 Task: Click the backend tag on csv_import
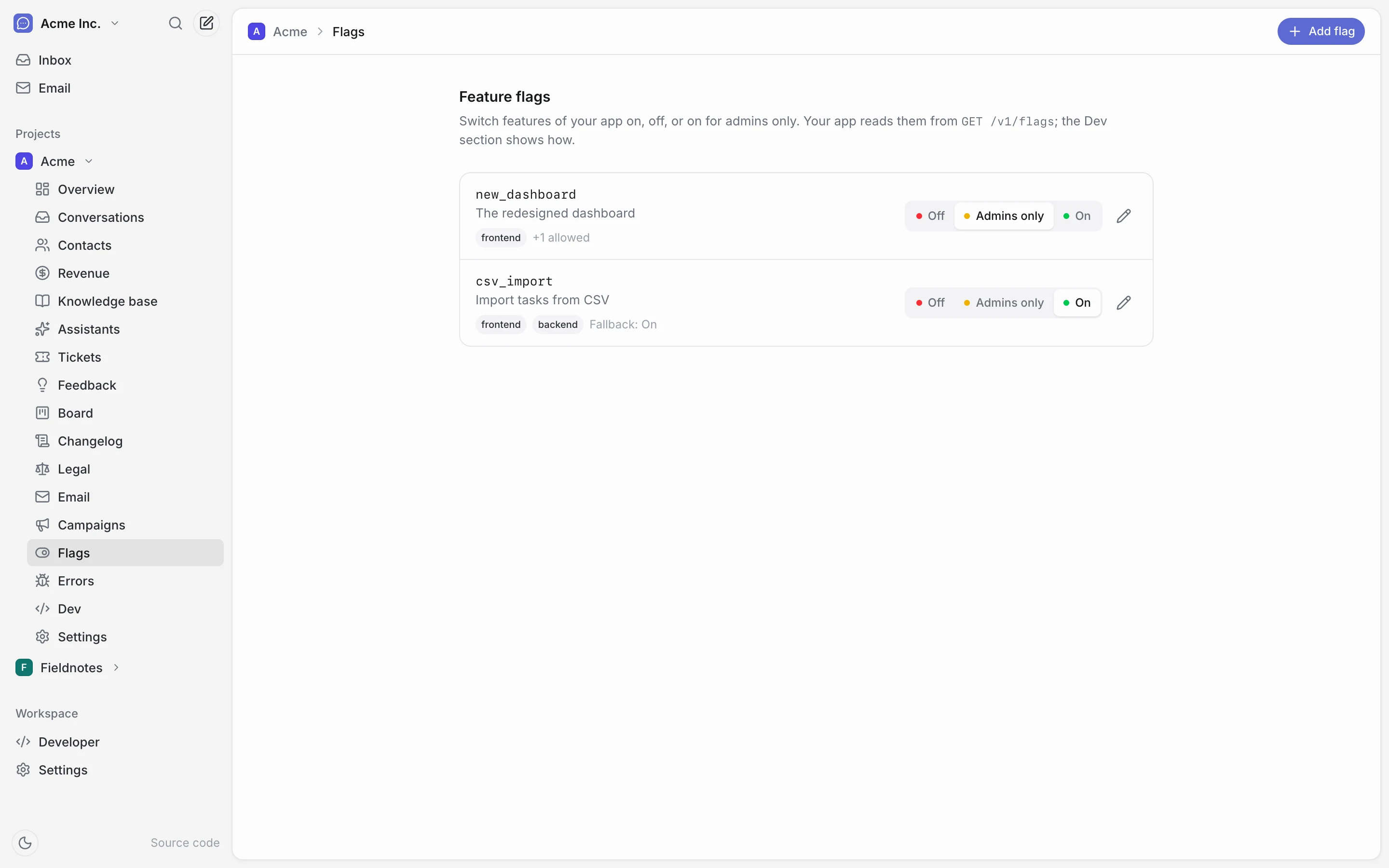(x=558, y=325)
